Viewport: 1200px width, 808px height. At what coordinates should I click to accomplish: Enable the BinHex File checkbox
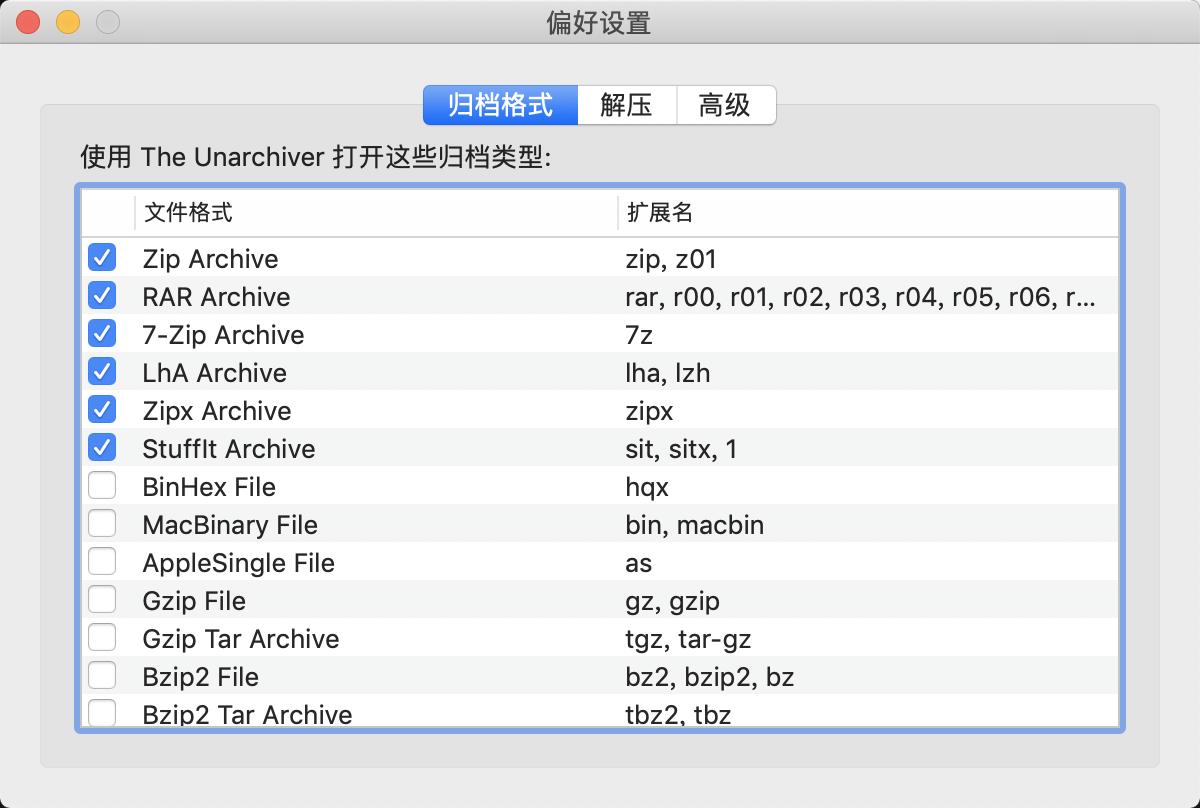(x=102, y=486)
